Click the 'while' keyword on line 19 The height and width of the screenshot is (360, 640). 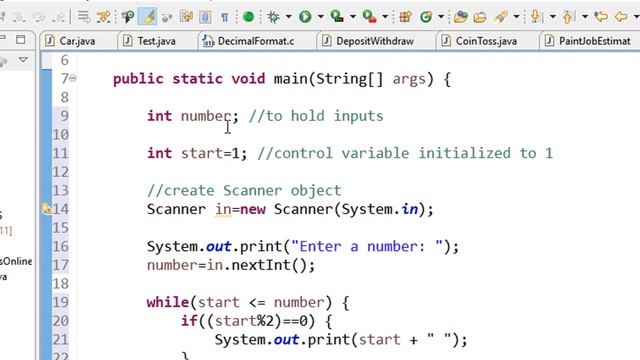[x=168, y=302]
